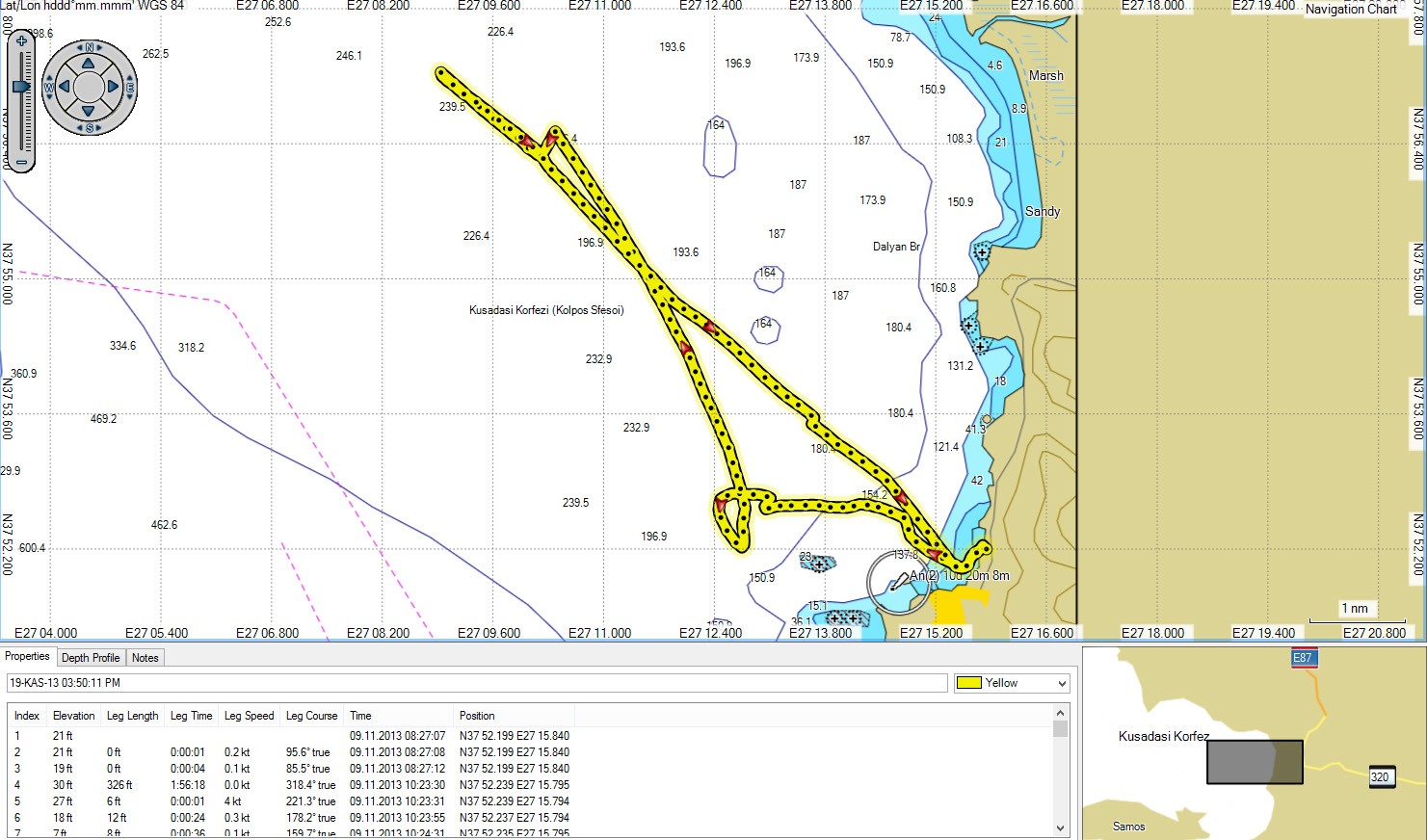
Task: Sort by the Leg Speed column header
Action: pos(250,716)
